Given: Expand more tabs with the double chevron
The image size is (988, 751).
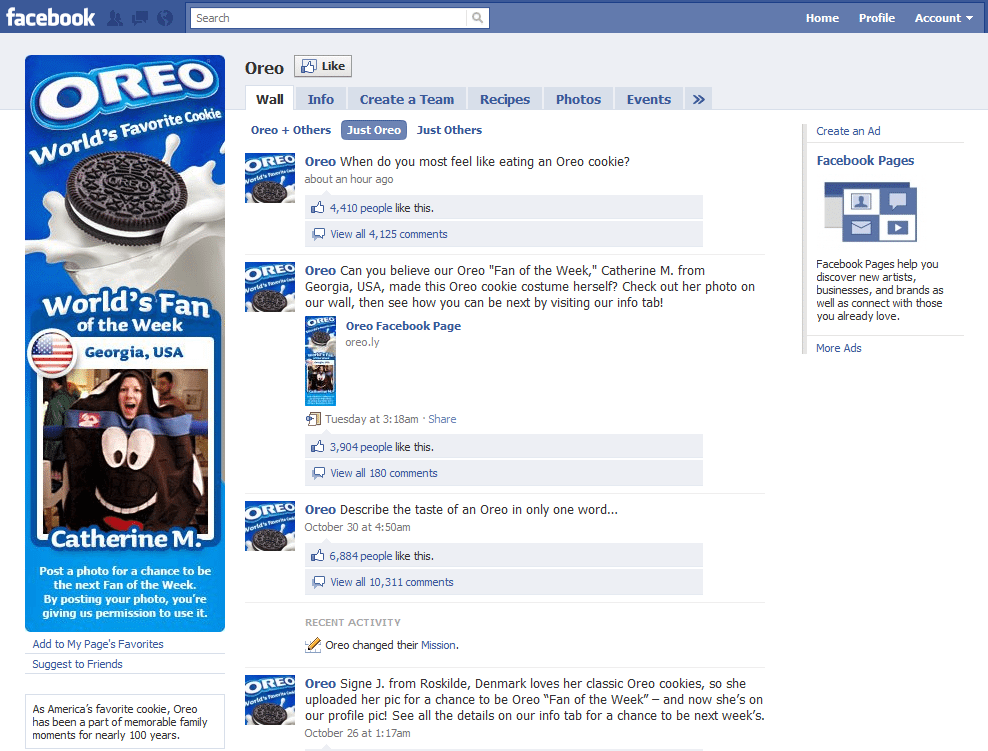Looking at the screenshot, I should 698,100.
